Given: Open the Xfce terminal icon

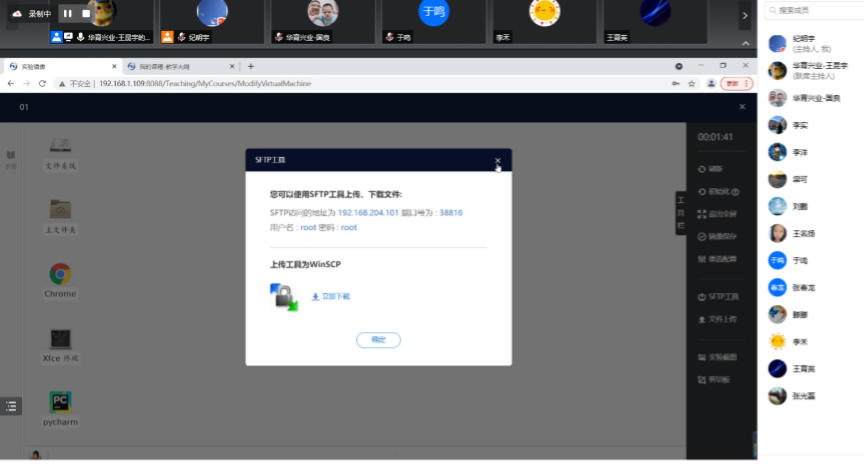Looking at the screenshot, I should tap(60, 339).
